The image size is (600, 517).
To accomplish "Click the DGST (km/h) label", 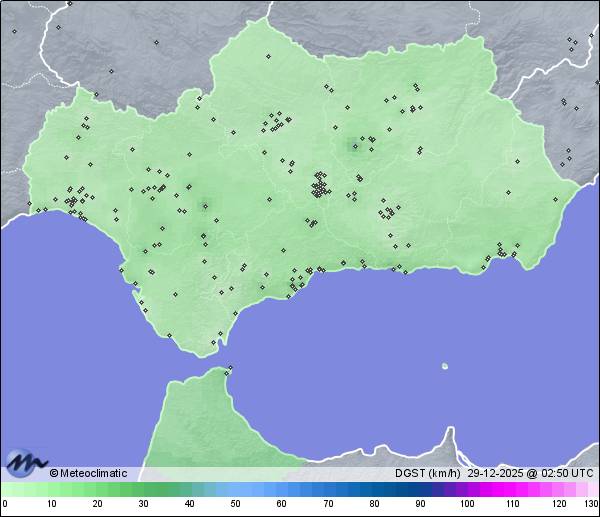I will 427,473.
